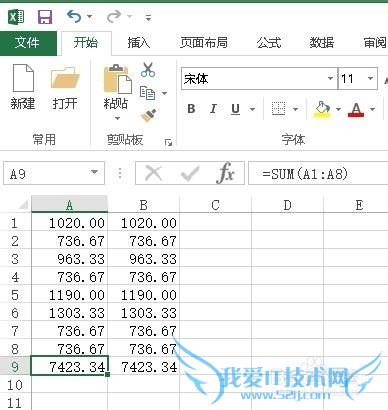The image size is (388, 410).
Task: Undo the last action
Action: tap(74, 16)
